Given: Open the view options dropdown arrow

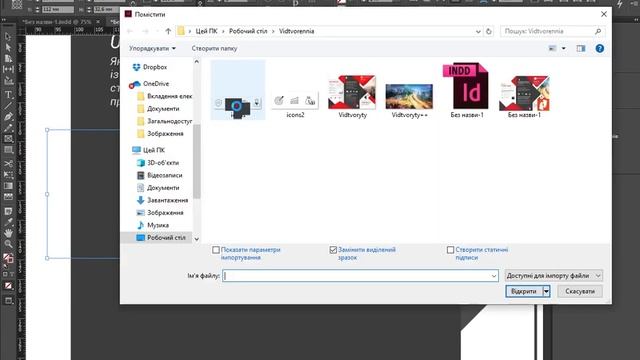Looking at the screenshot, I should point(564,49).
